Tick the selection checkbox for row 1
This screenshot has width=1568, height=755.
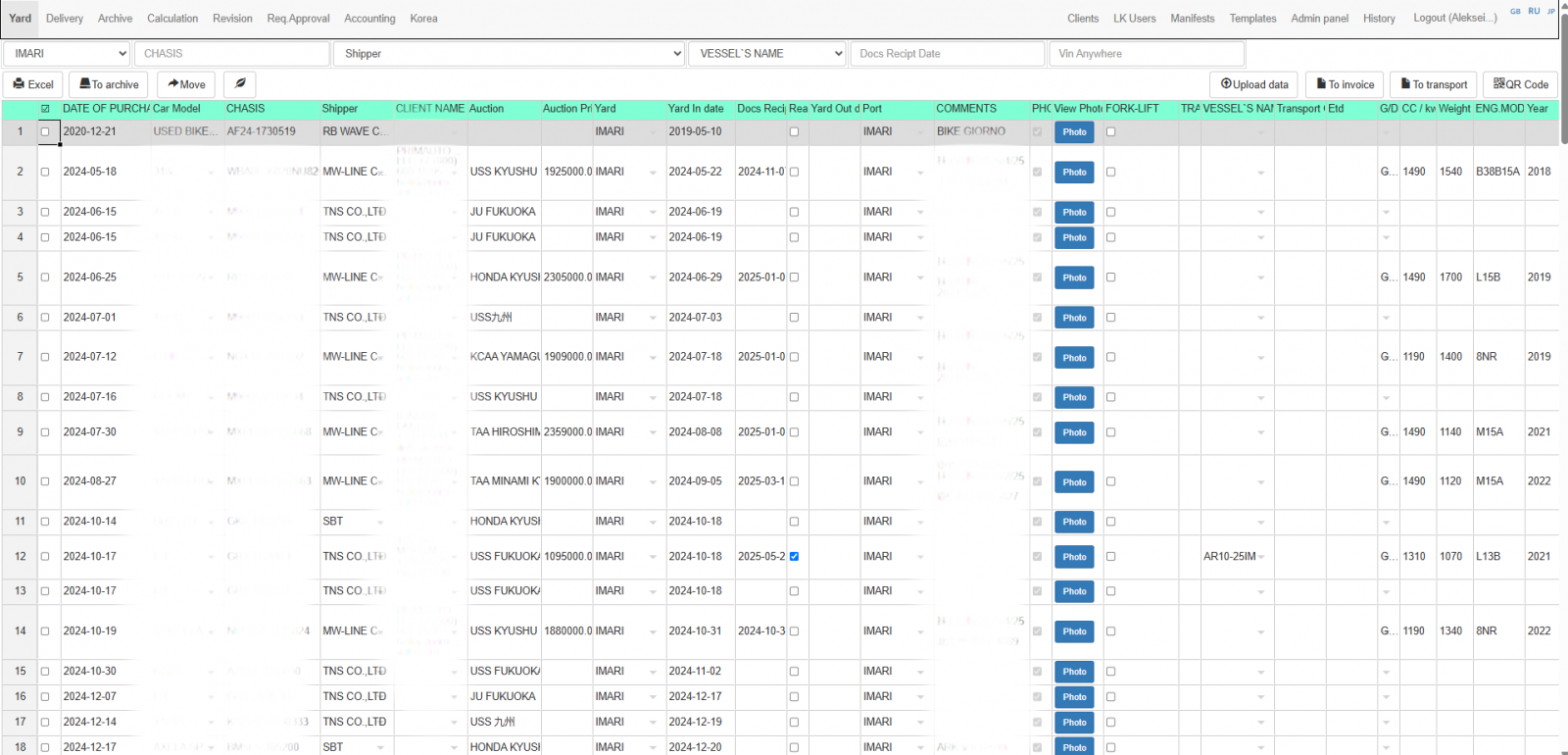45,131
